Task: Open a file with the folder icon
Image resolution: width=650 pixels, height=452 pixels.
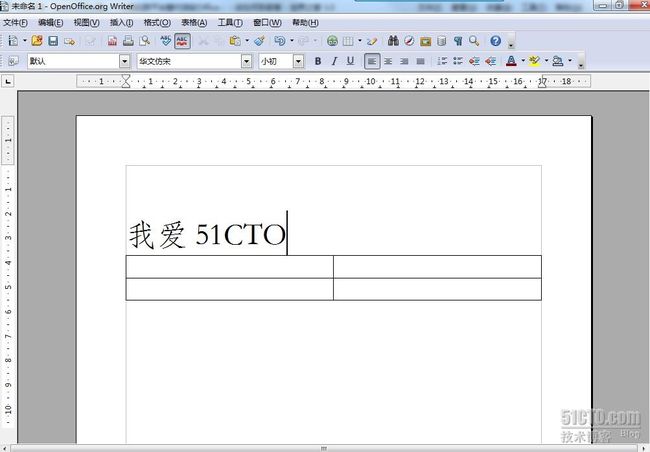Action: tap(37, 41)
